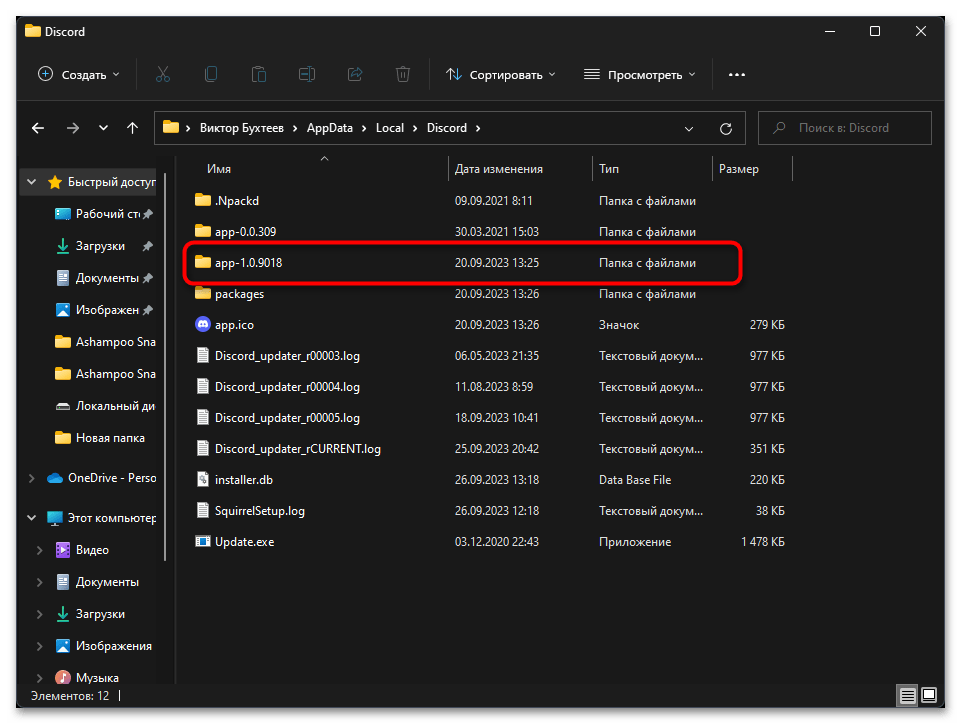Click the Cut scissors icon in toolbar
Viewport: 961px width, 724px height.
tap(163, 74)
